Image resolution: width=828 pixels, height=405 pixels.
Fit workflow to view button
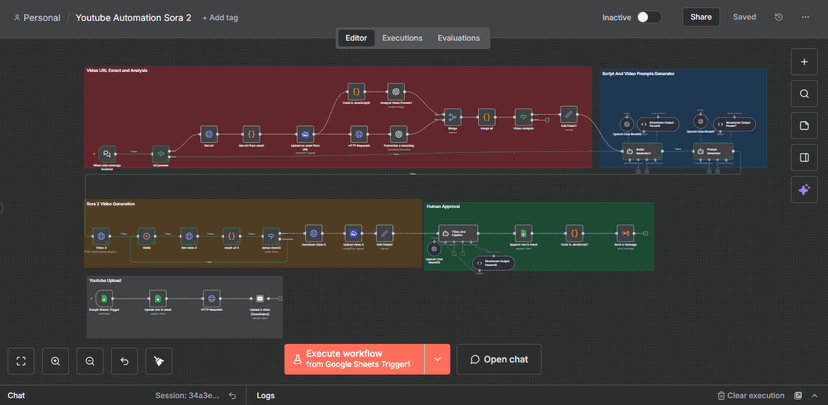pyautogui.click(x=21, y=361)
